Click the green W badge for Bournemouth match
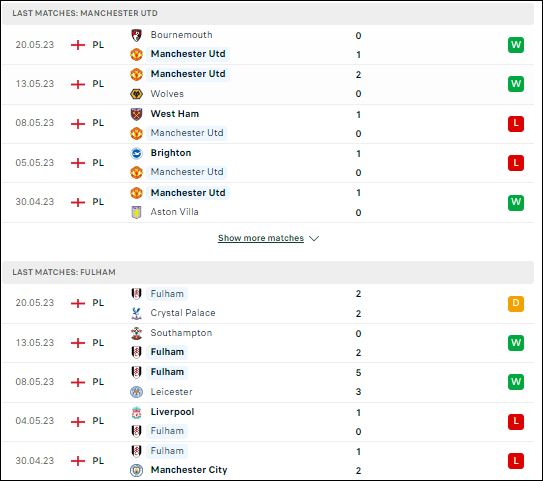The image size is (543, 481). click(516, 45)
